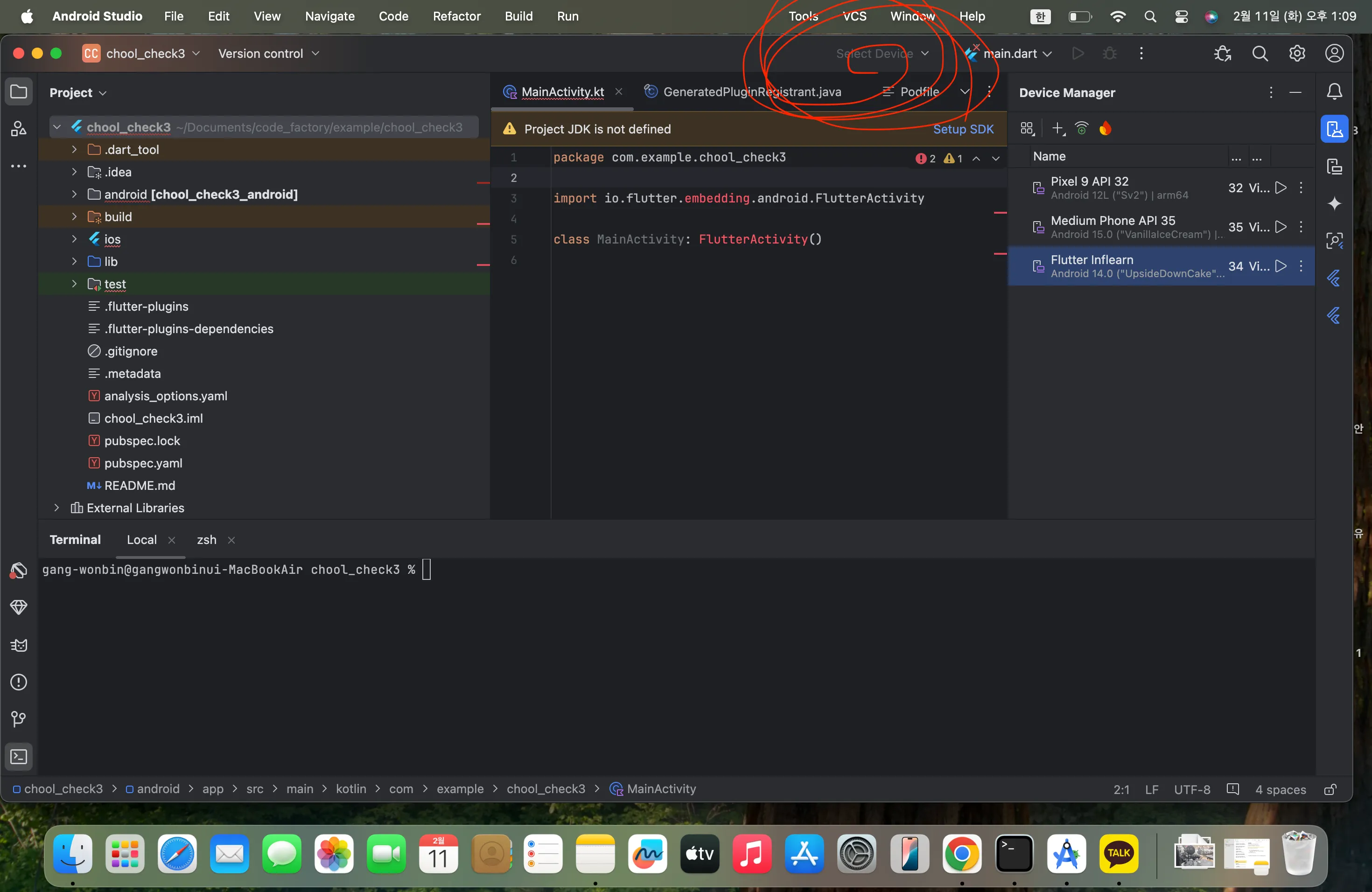Open Finder from the Dock
Image resolution: width=1372 pixels, height=892 pixels.
[73, 853]
